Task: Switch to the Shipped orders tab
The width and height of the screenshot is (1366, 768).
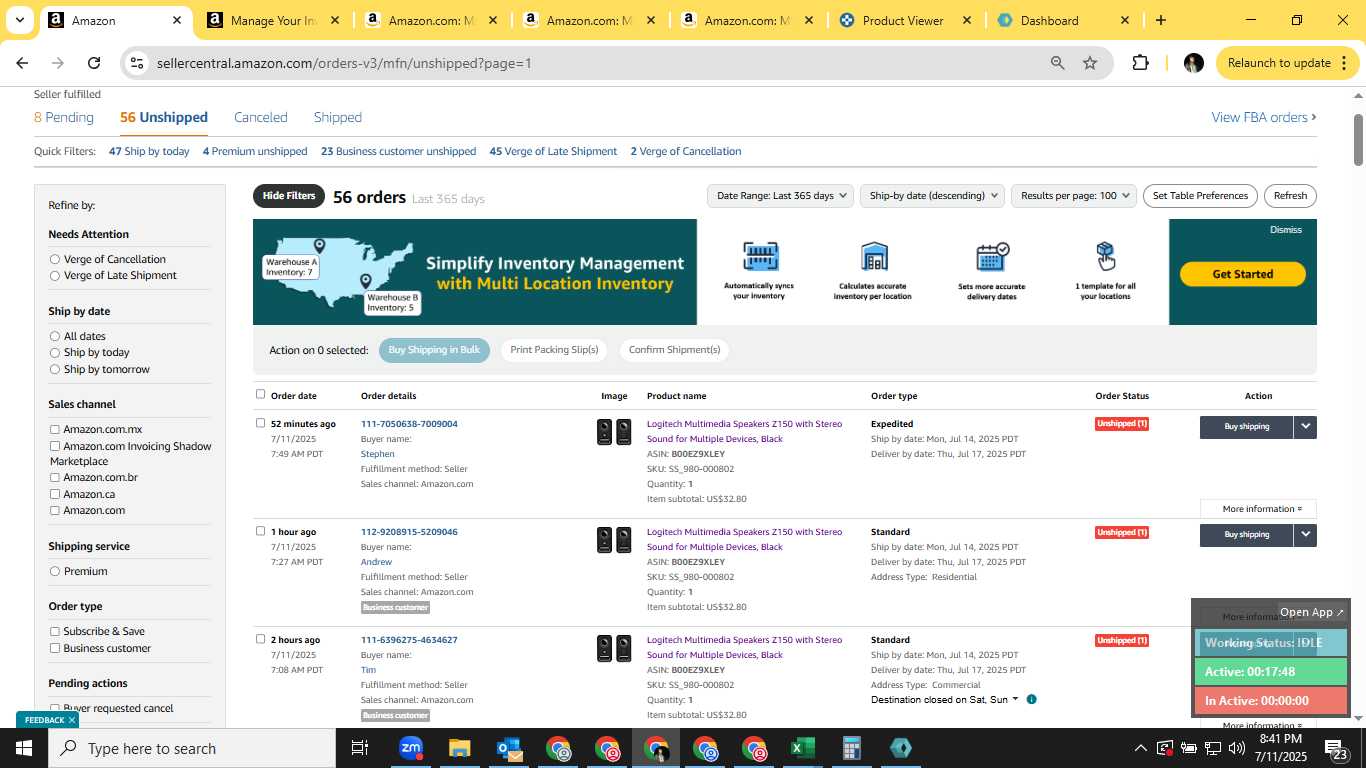Action: coord(338,117)
